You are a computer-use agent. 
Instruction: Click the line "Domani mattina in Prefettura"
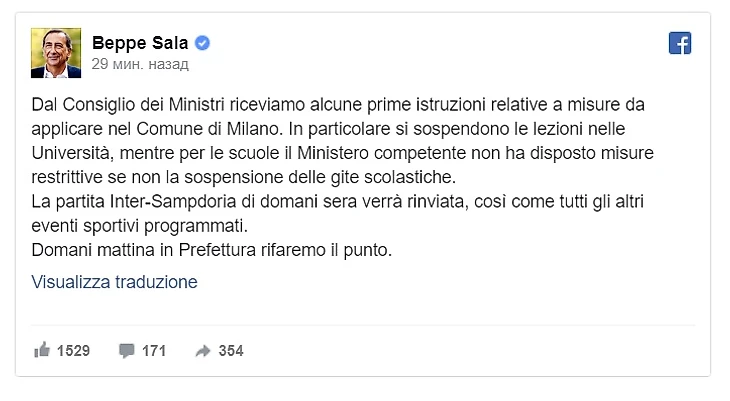[x=211, y=250]
